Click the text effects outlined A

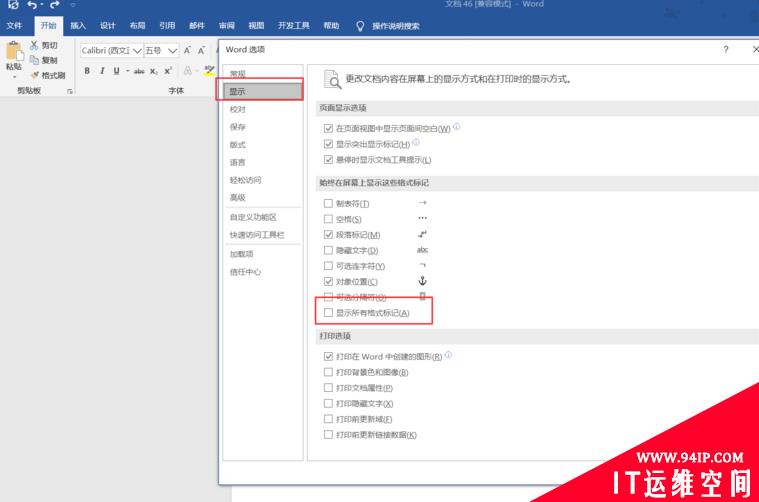click(187, 71)
